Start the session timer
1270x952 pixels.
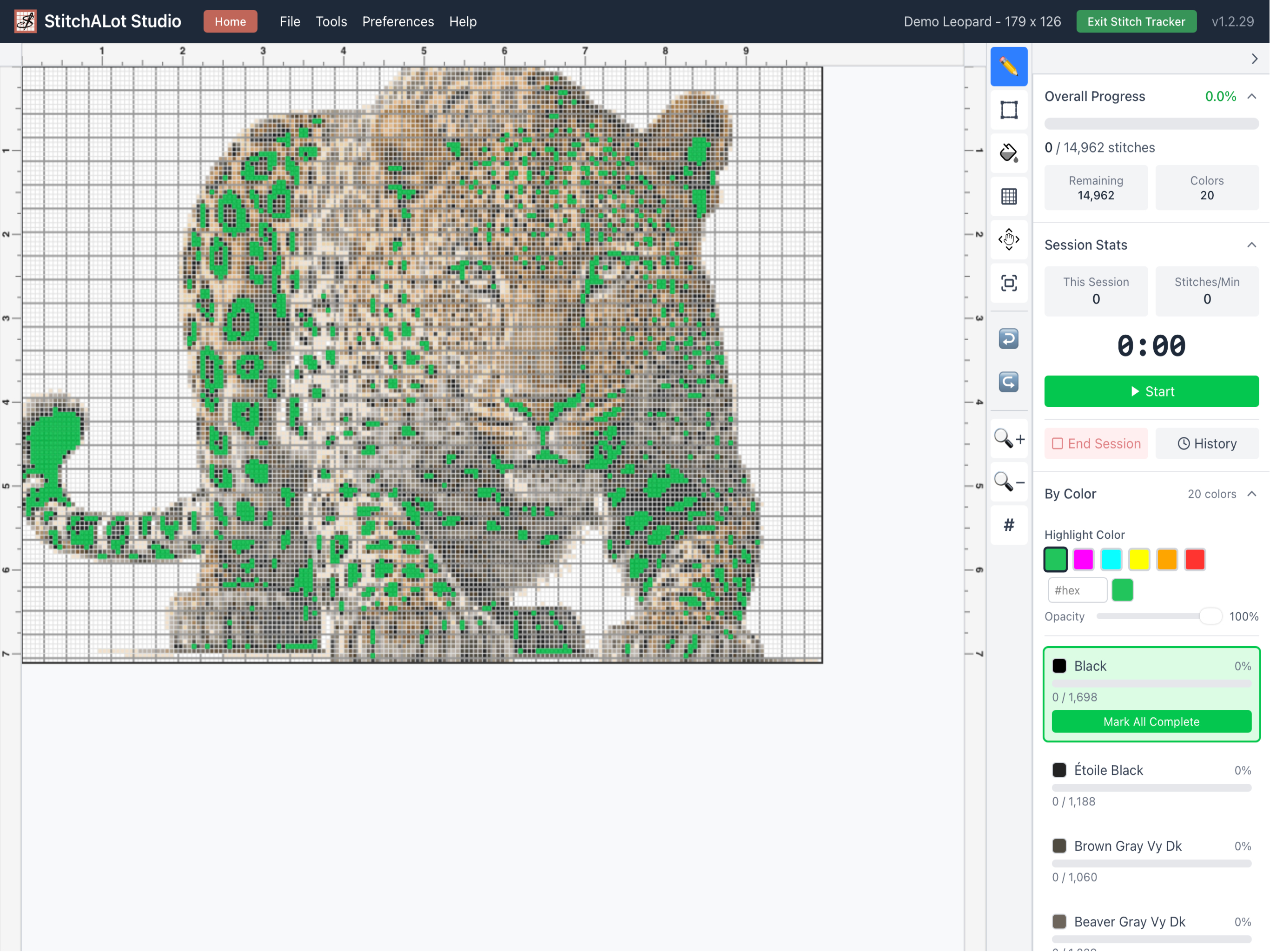1151,391
